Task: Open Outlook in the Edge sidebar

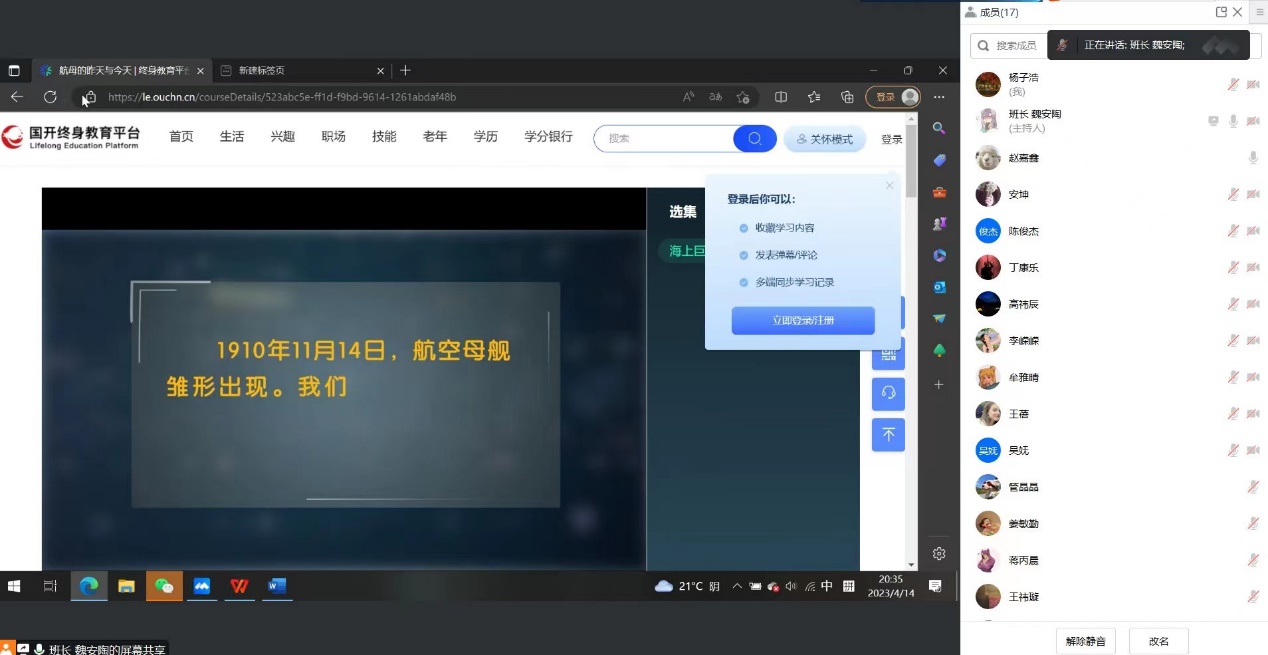Action: 939,287
